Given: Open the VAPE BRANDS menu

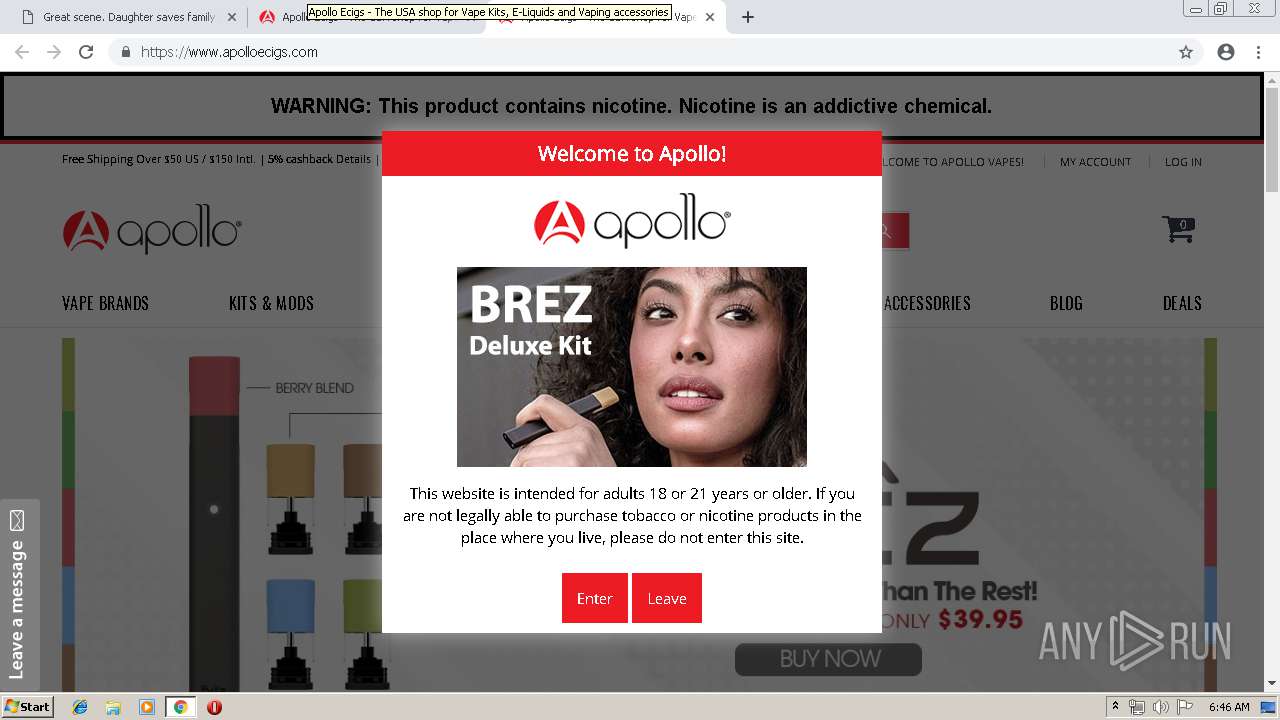Looking at the screenshot, I should (105, 303).
